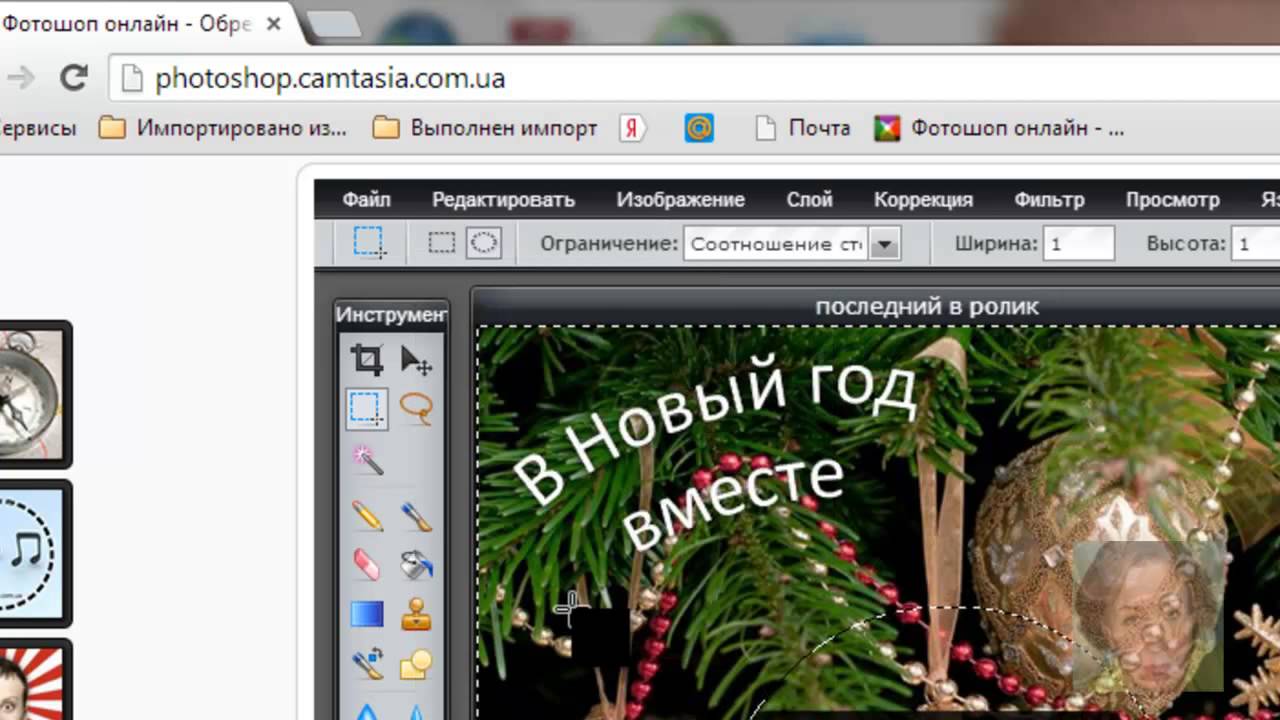The image size is (1280, 720).
Task: Open the Изображение menu
Action: pyautogui.click(x=680, y=199)
